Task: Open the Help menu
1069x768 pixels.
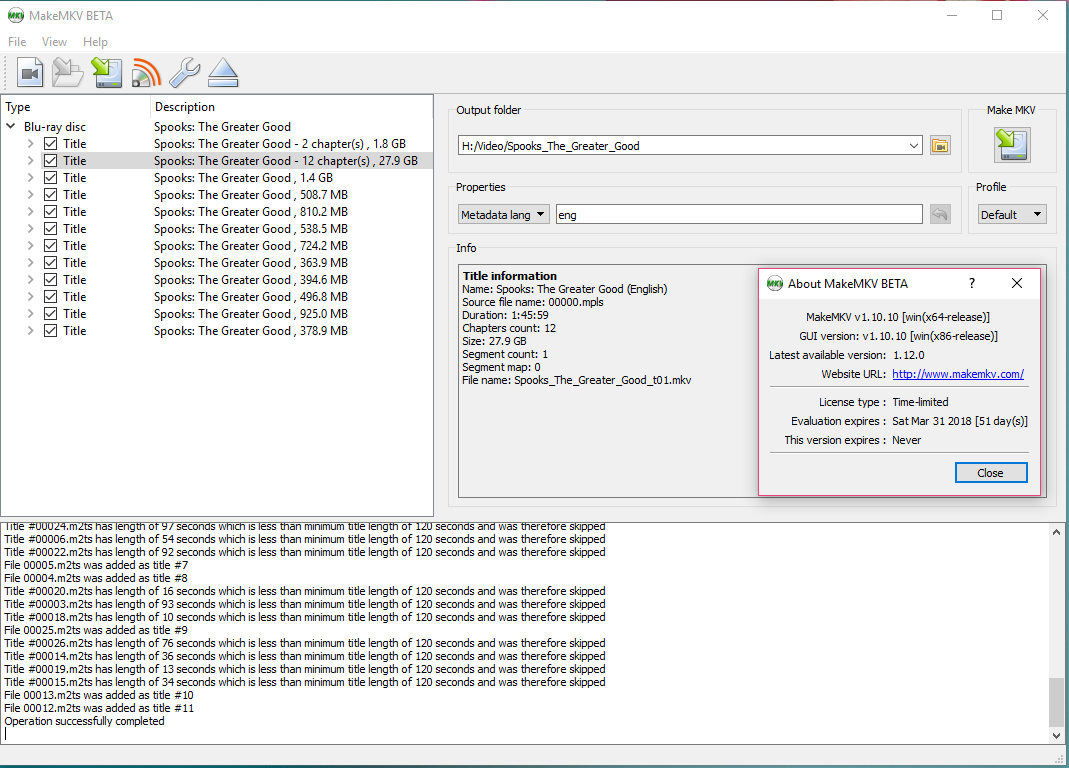Action: click(x=95, y=42)
